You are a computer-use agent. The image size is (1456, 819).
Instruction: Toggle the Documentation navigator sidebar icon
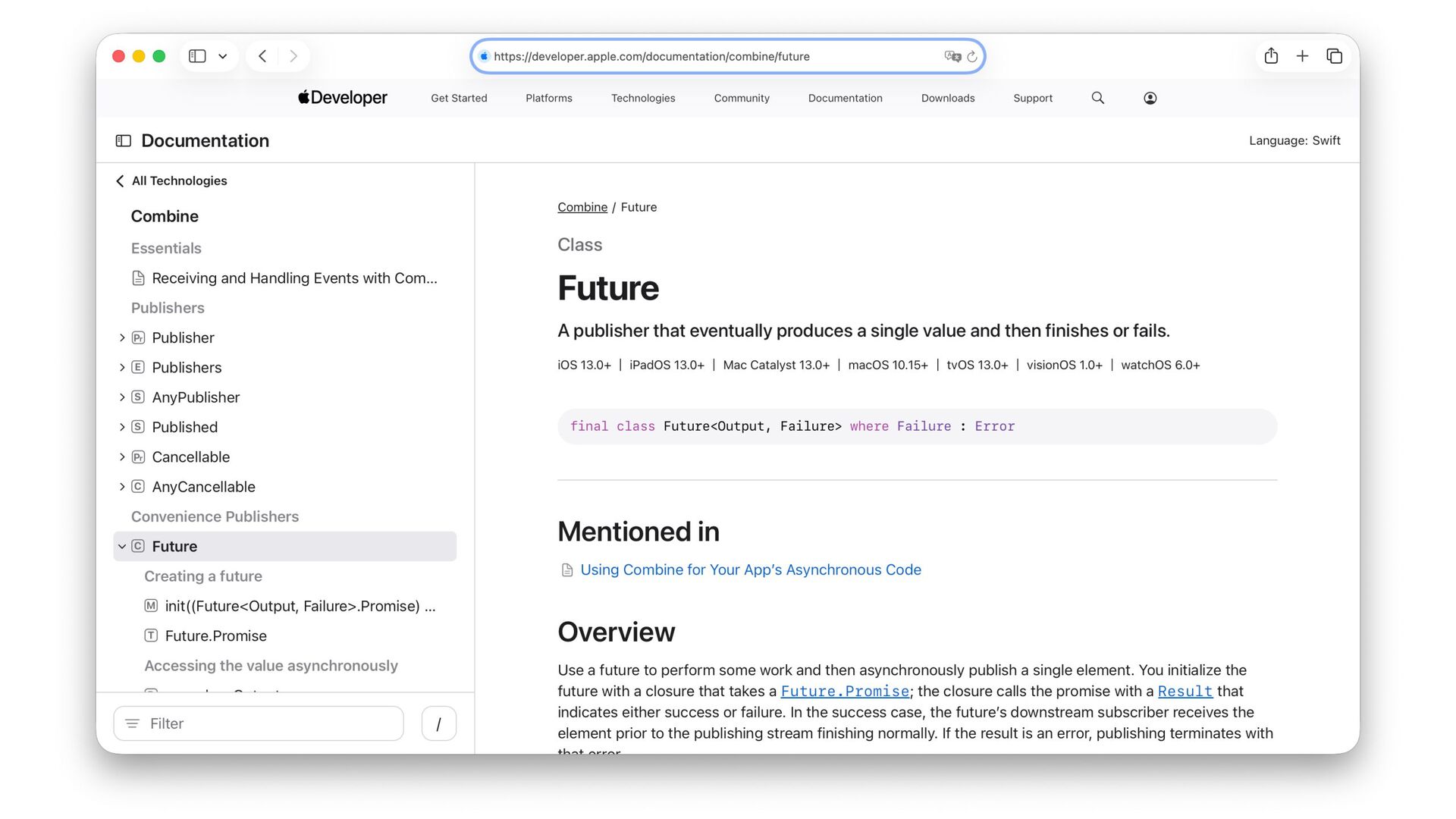coord(124,141)
